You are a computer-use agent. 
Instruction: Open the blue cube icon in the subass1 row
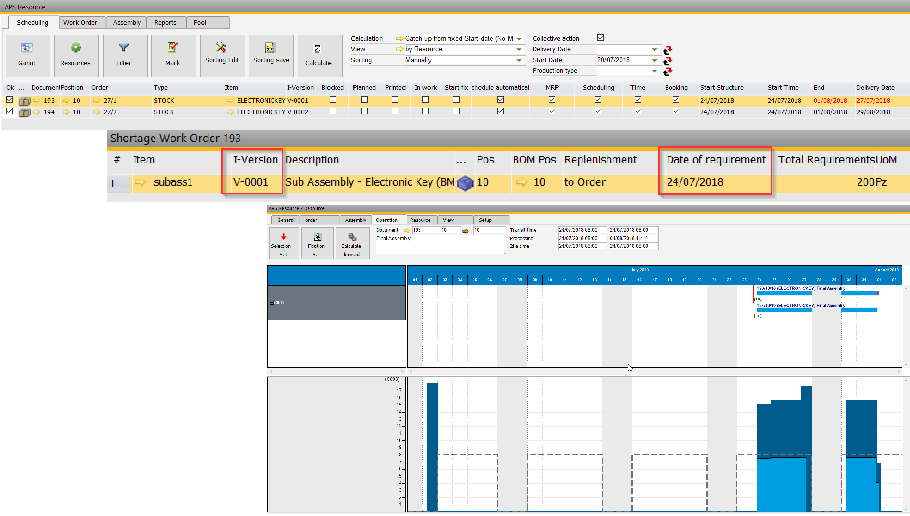465,183
